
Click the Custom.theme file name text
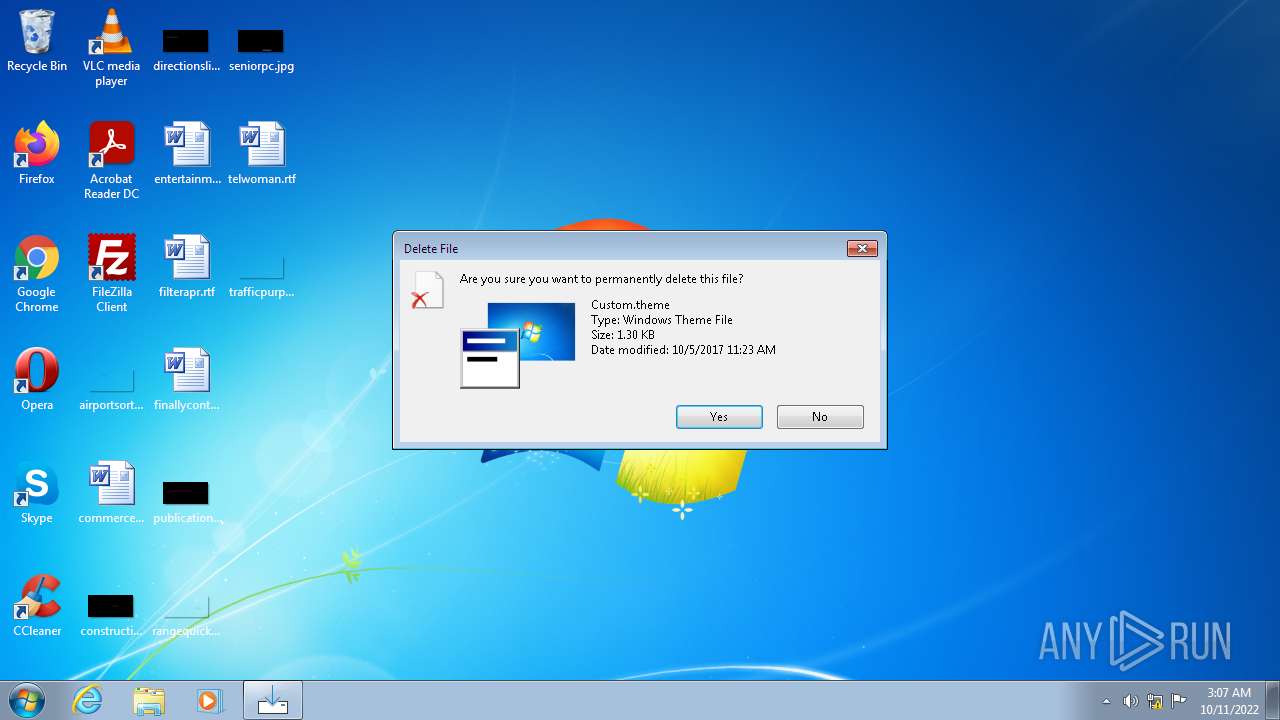click(x=630, y=305)
